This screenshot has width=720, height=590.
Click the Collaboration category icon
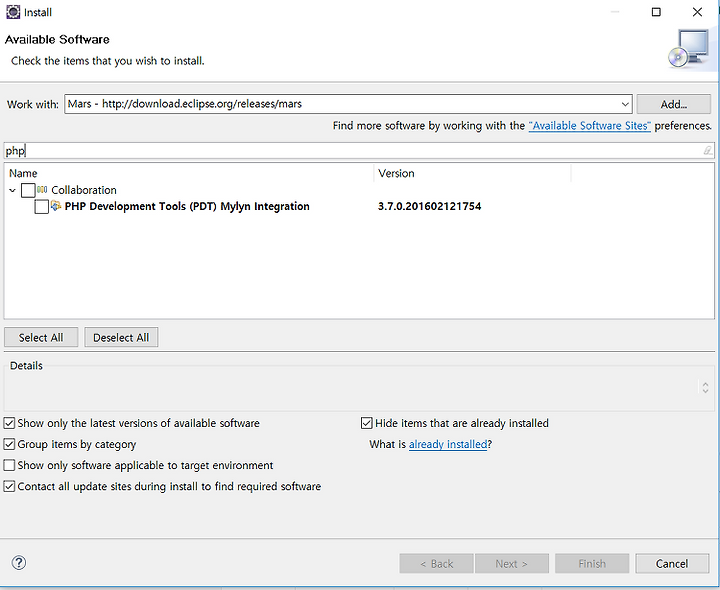click(42, 190)
